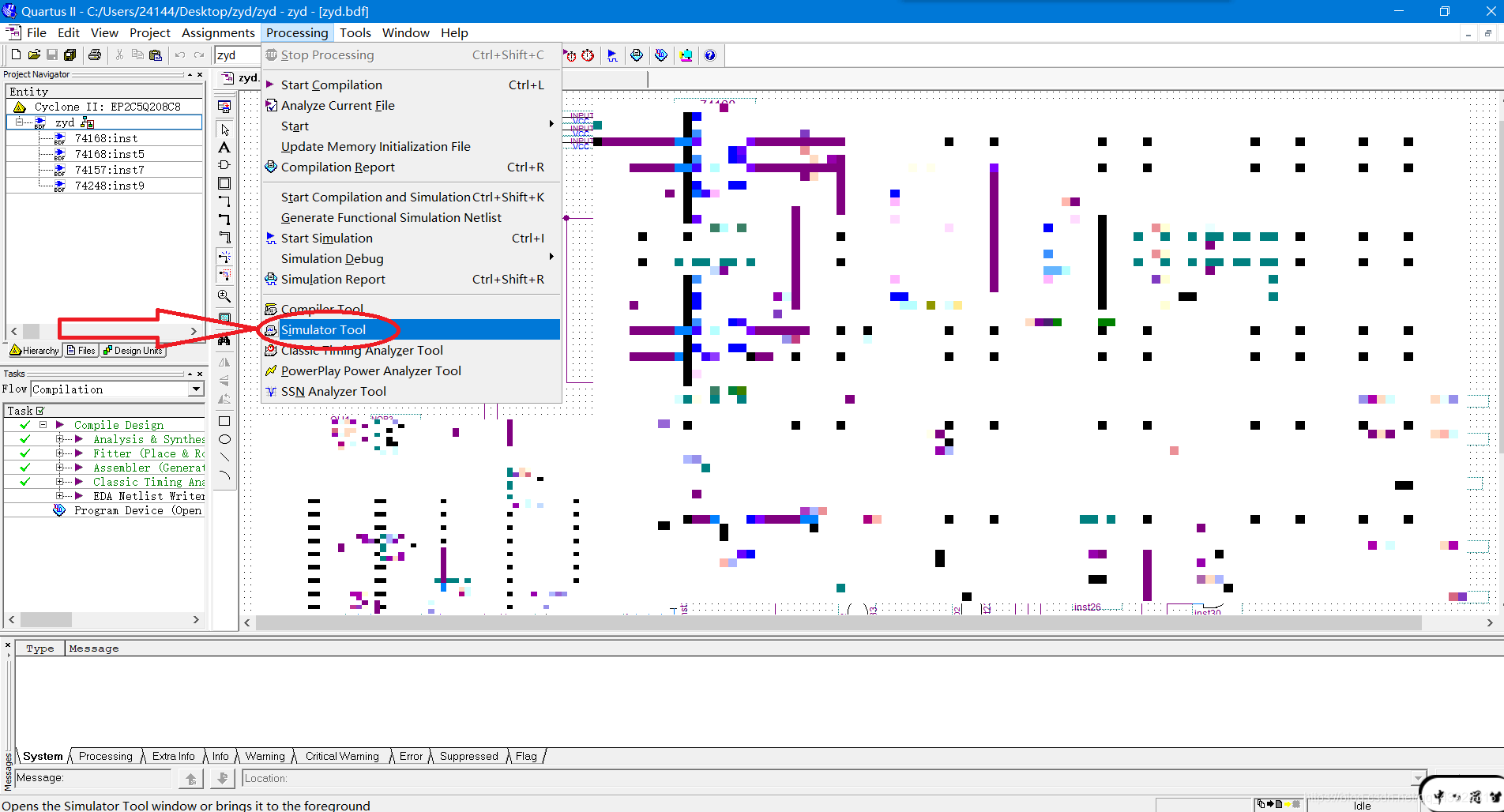Image resolution: width=1504 pixels, height=812 pixels.
Task: Toggle the partial line selection tool
Action: click(225, 275)
